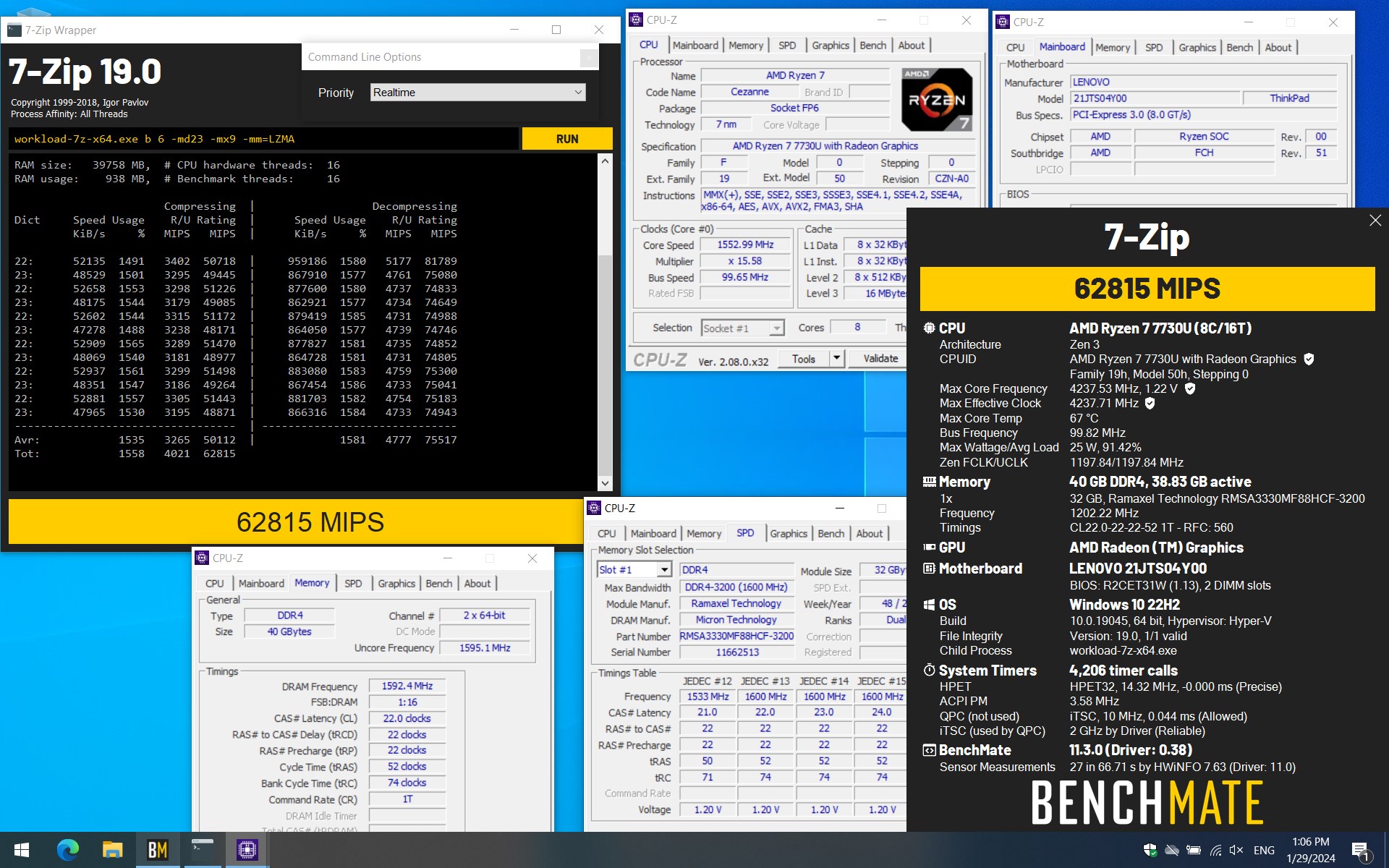Select CPU tab in the Mainboard CPU-Z window

pos(1015,47)
